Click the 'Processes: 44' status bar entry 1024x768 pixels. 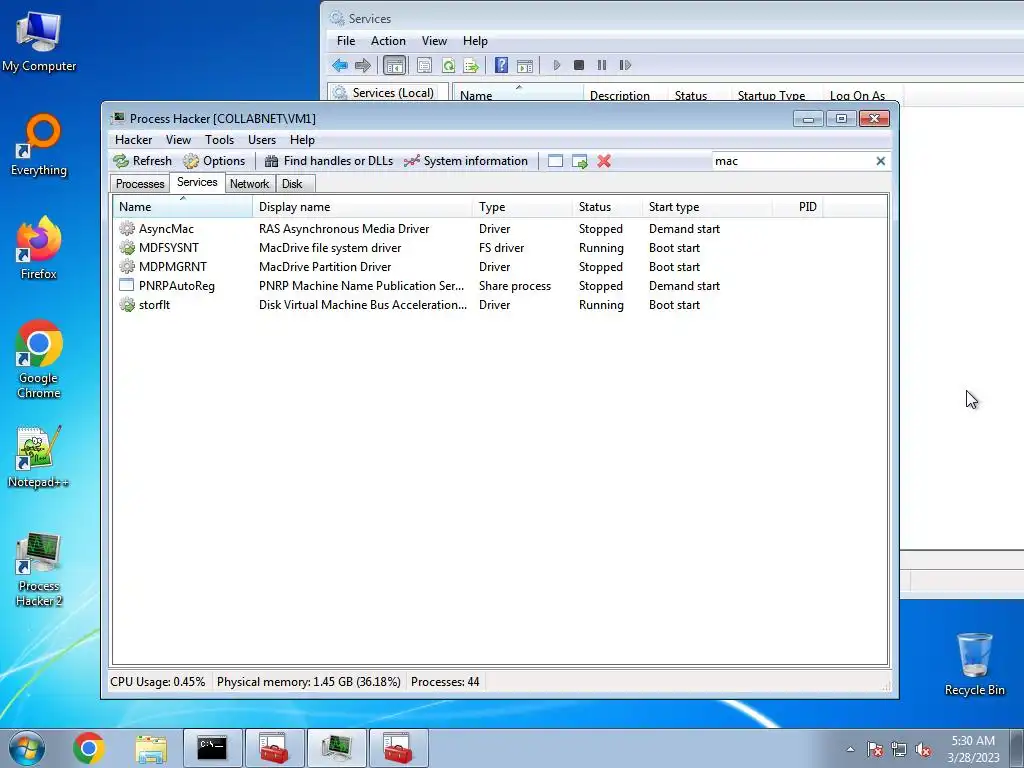pos(445,682)
